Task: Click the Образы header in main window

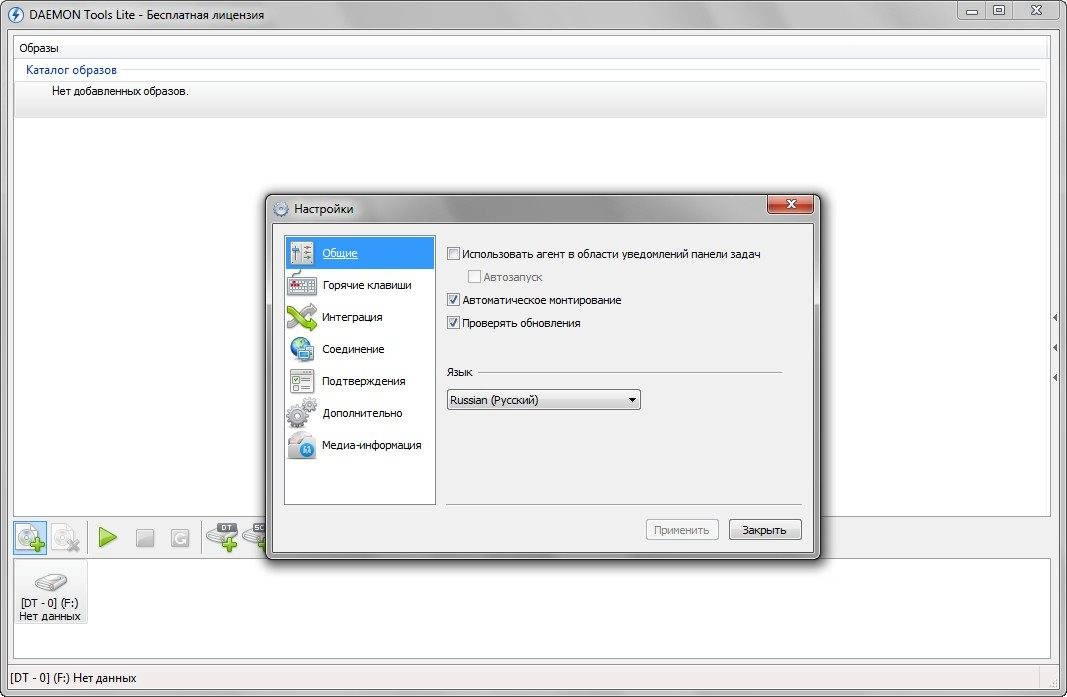Action: (x=39, y=48)
